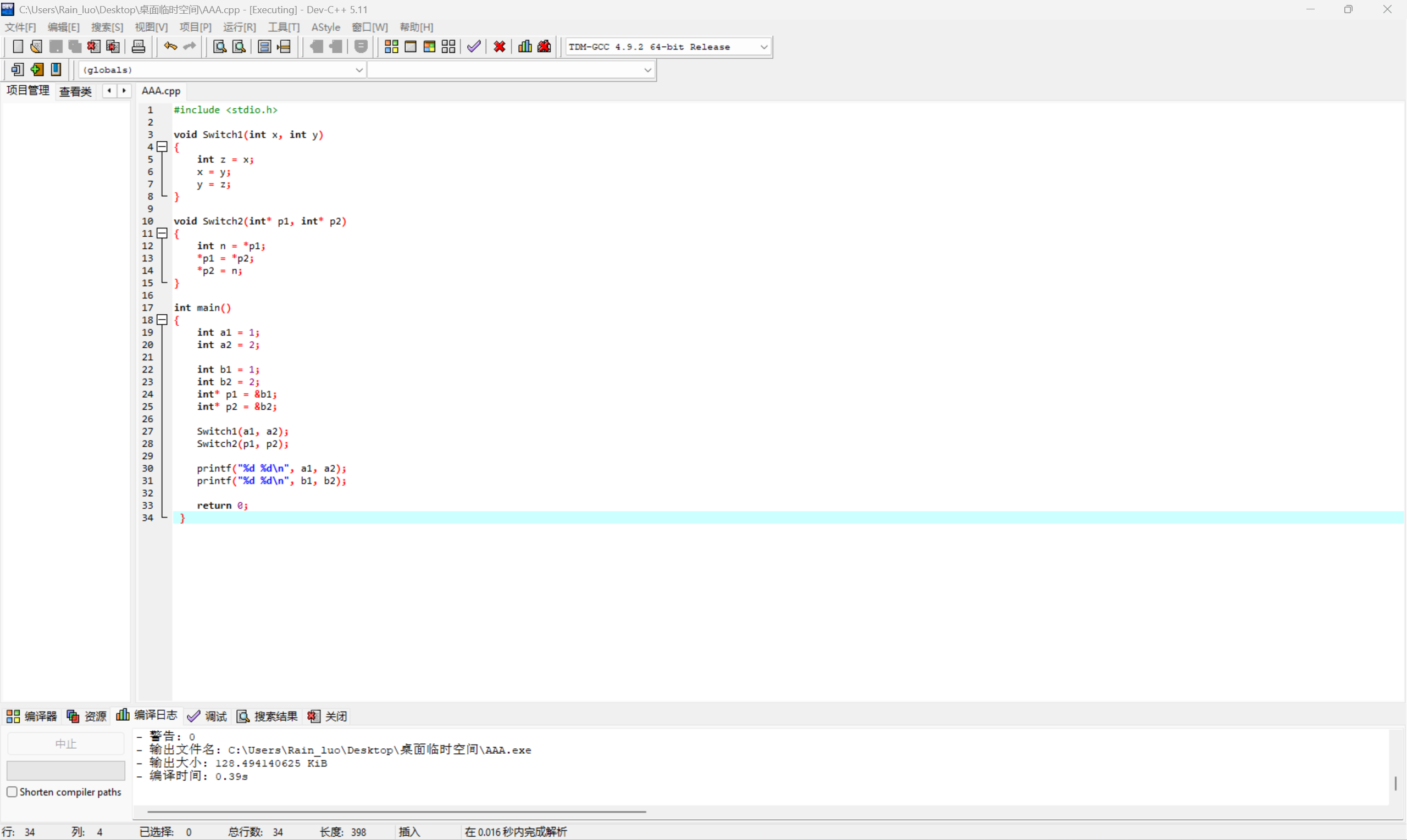Enable Shorten compiler paths checkbox

coord(12,792)
